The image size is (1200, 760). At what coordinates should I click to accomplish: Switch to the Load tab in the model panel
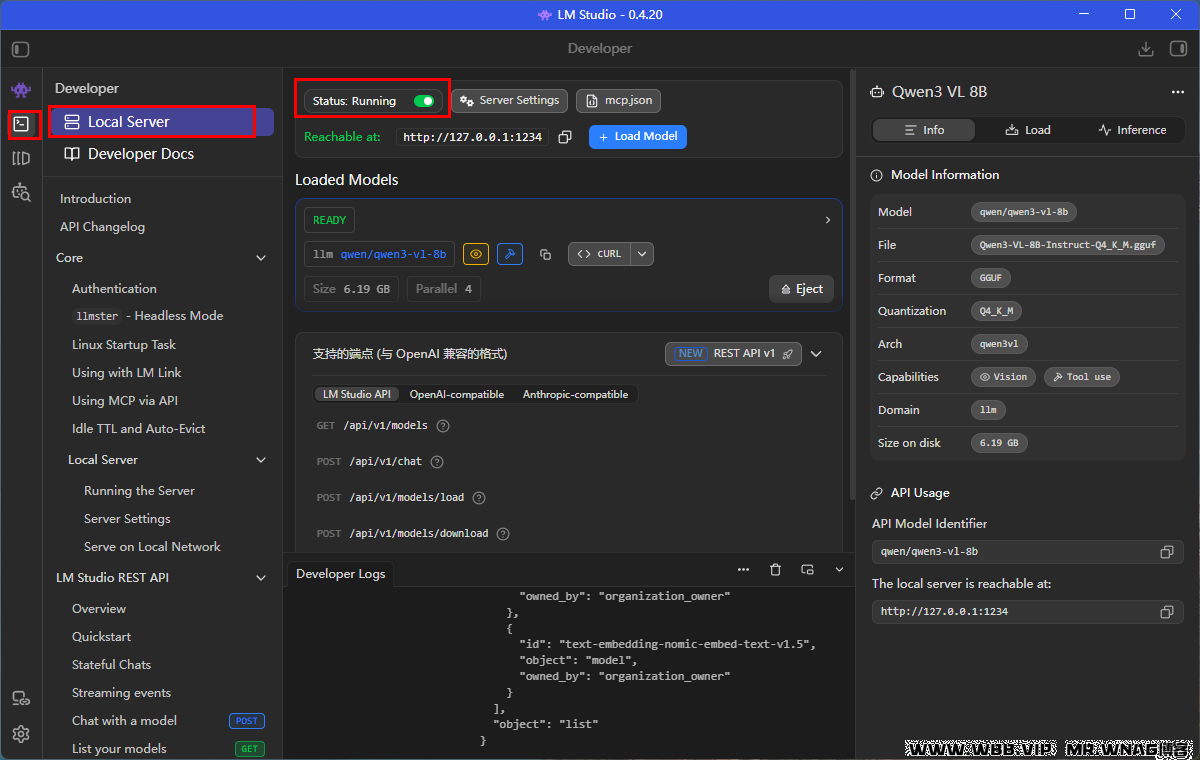[x=1028, y=130]
